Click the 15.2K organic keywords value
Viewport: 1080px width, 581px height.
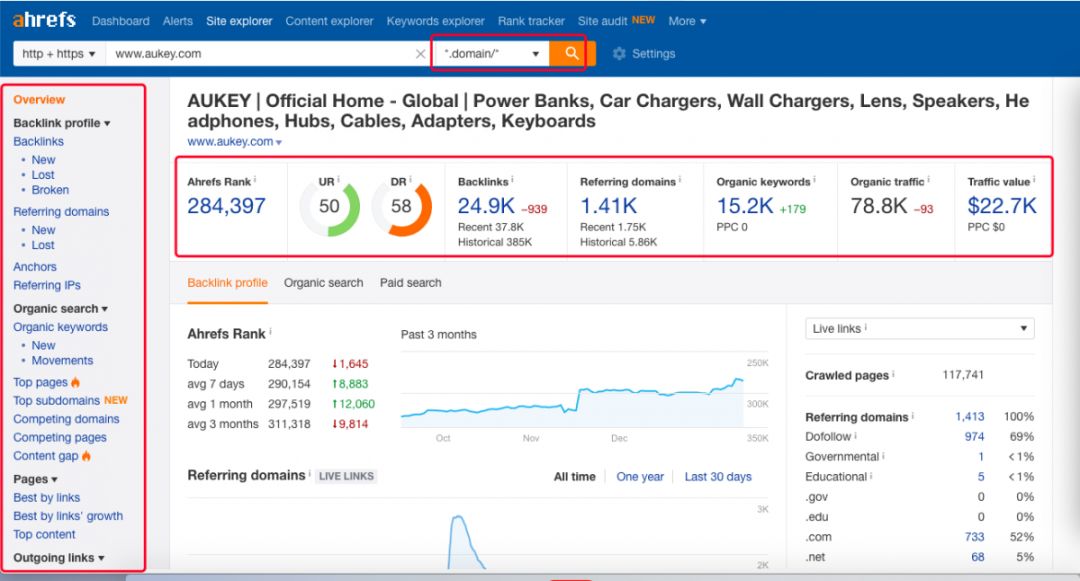[745, 206]
